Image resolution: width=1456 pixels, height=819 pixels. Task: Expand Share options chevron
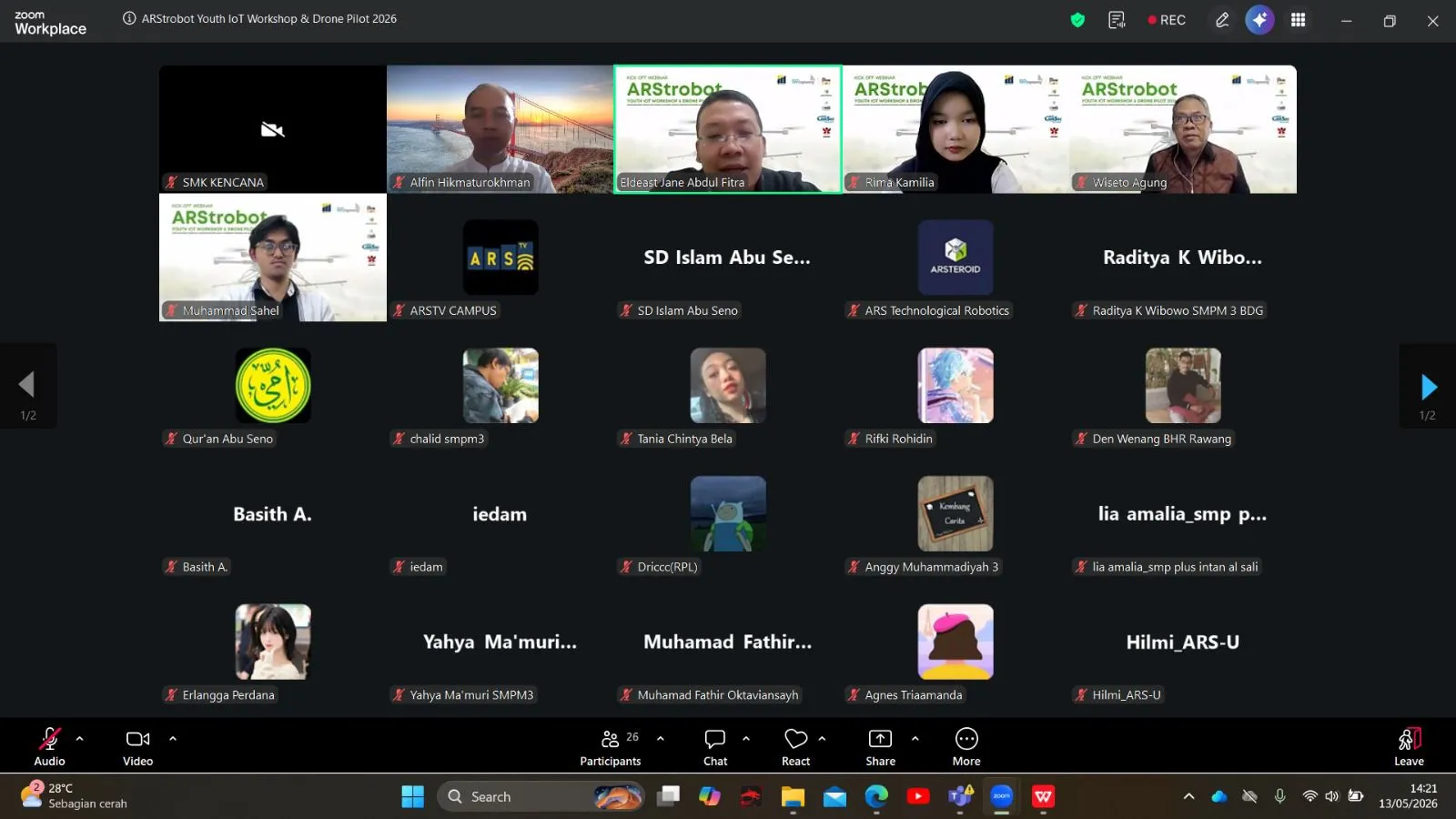coord(915,739)
